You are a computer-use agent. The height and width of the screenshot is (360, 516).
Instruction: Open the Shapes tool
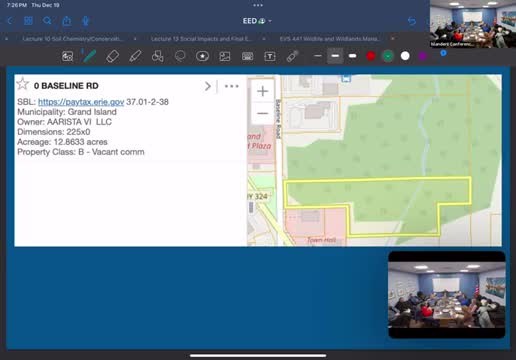pyautogui.click(x=157, y=56)
